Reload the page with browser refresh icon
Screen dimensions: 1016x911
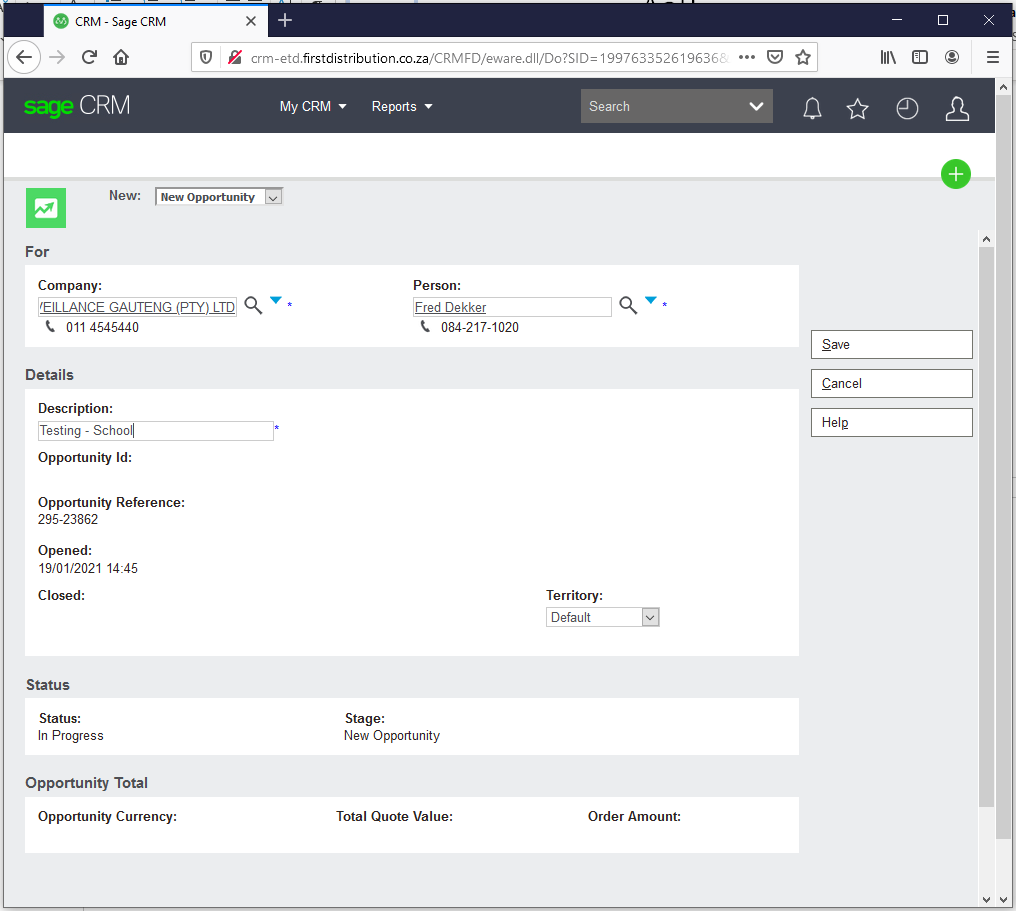pos(89,57)
